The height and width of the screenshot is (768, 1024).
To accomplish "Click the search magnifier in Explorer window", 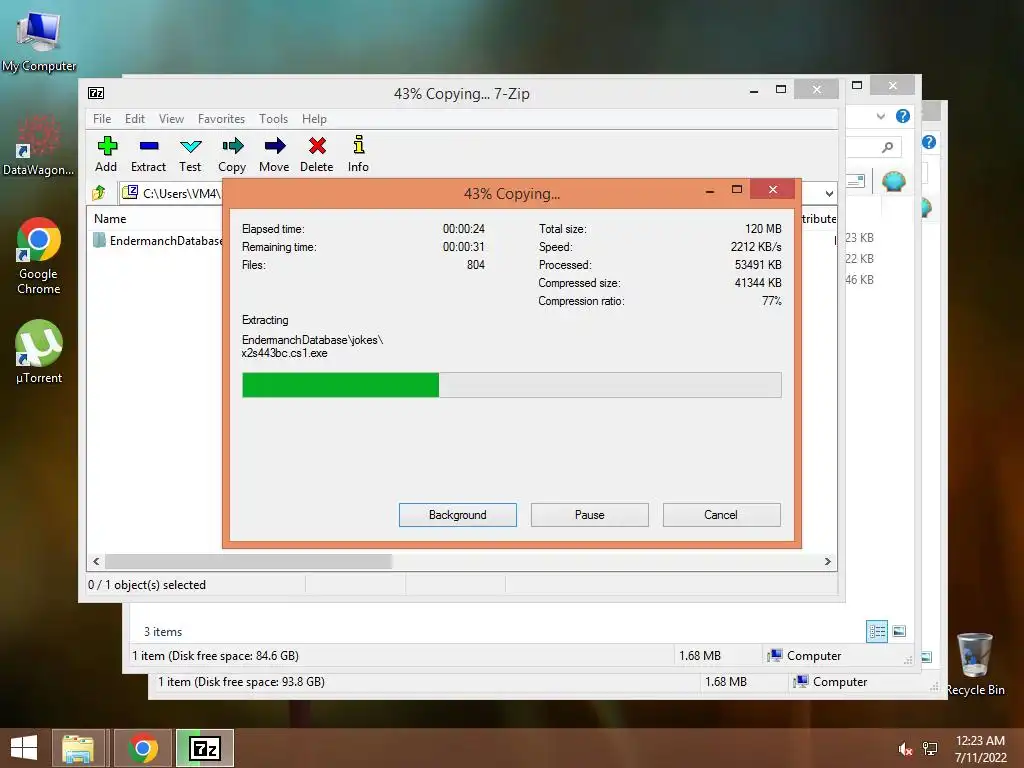I will click(888, 147).
